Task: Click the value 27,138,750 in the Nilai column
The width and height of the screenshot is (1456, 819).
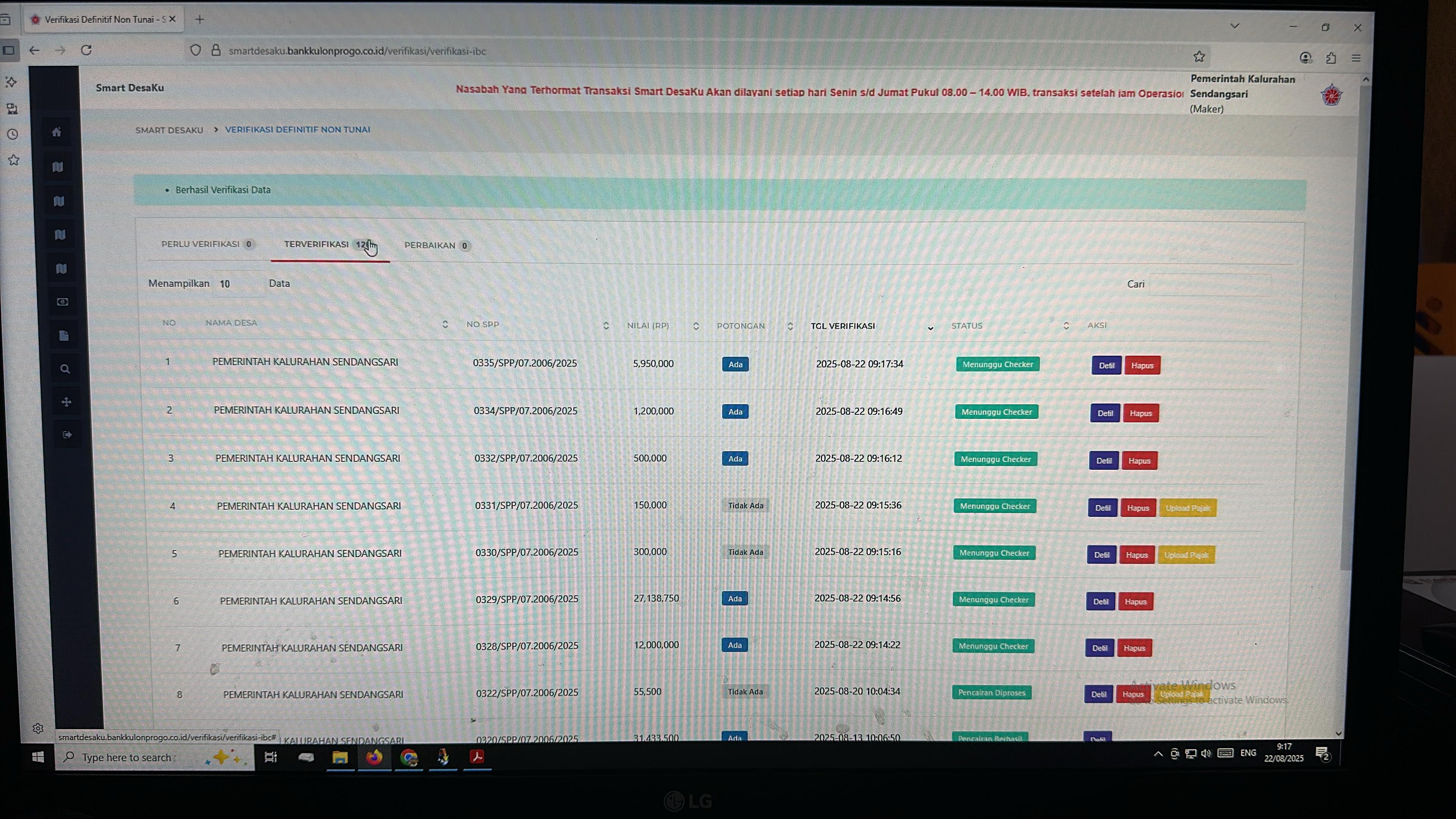Action: [656, 598]
